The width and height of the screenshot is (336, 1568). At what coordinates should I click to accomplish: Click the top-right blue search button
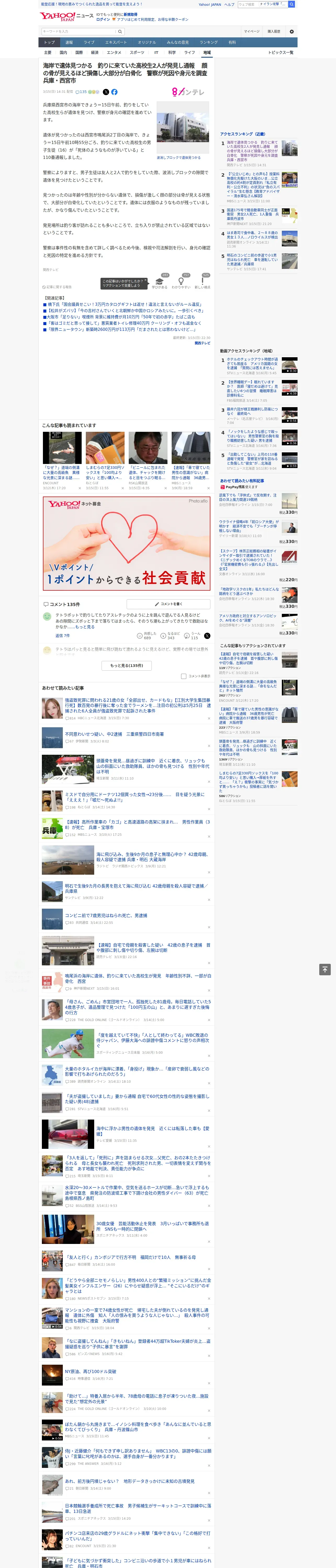pyautogui.click(x=292, y=4)
